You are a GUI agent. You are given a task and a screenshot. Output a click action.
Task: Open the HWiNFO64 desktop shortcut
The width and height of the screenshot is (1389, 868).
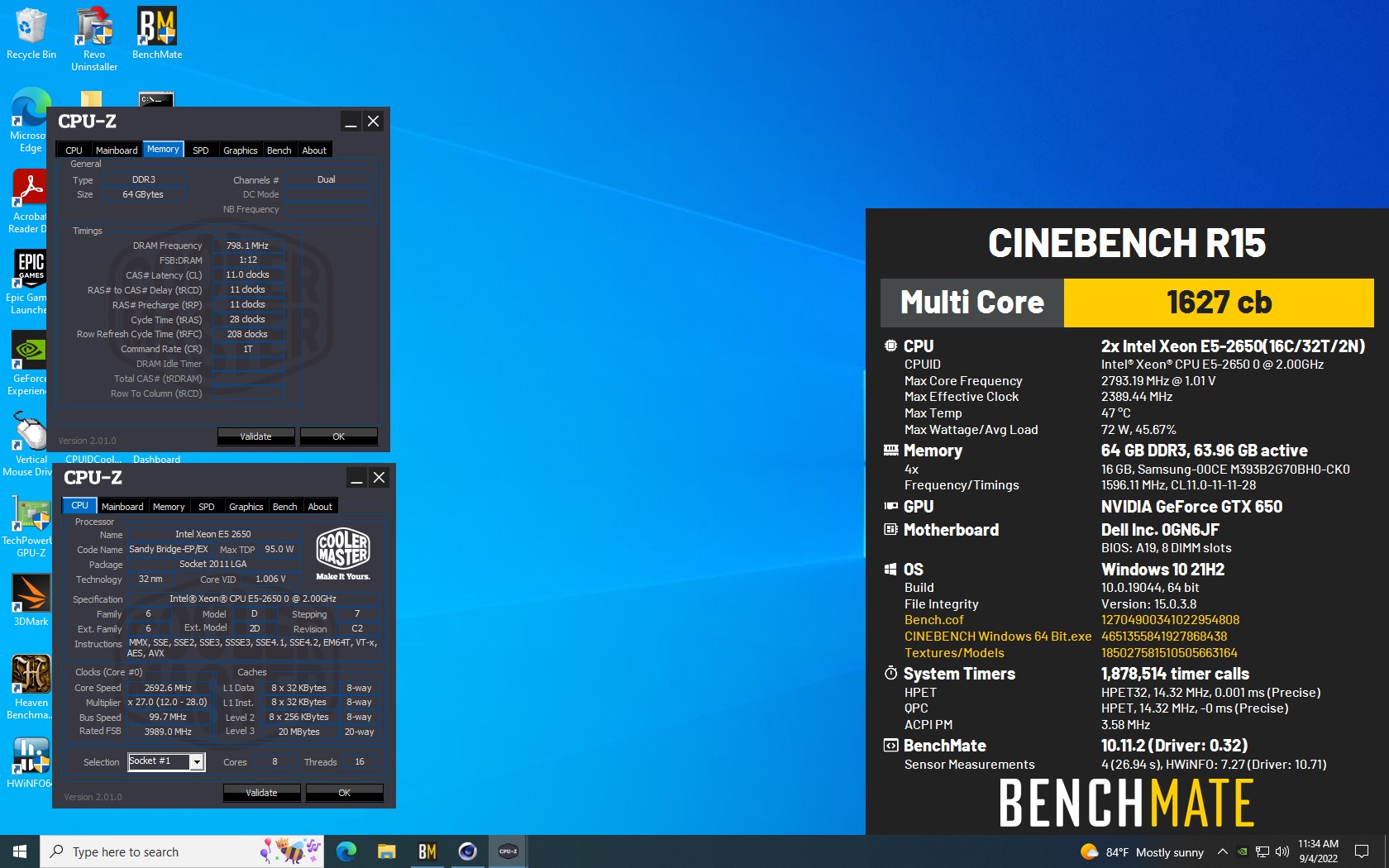[31, 762]
